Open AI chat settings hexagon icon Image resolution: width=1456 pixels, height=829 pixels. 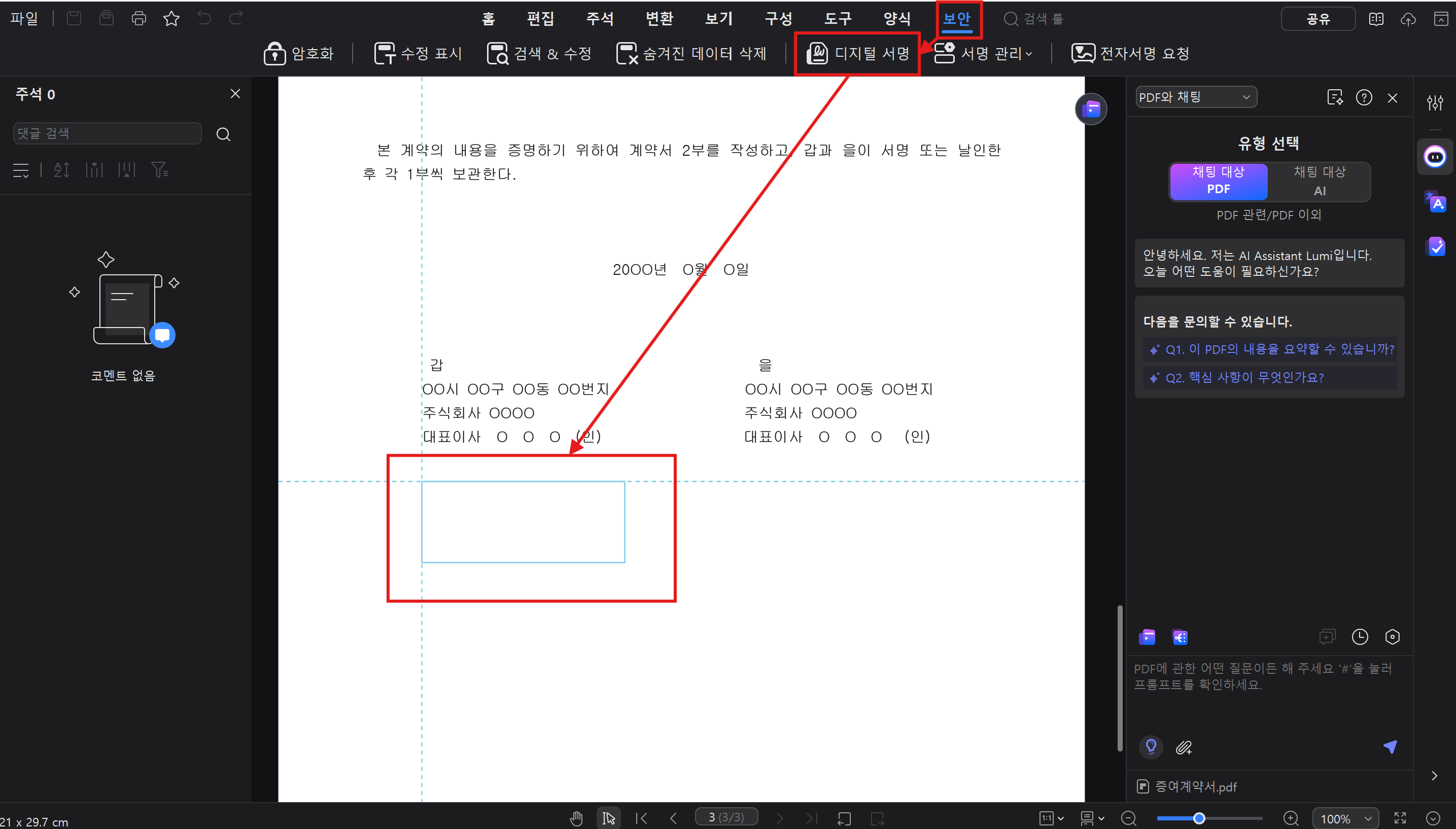point(1392,636)
